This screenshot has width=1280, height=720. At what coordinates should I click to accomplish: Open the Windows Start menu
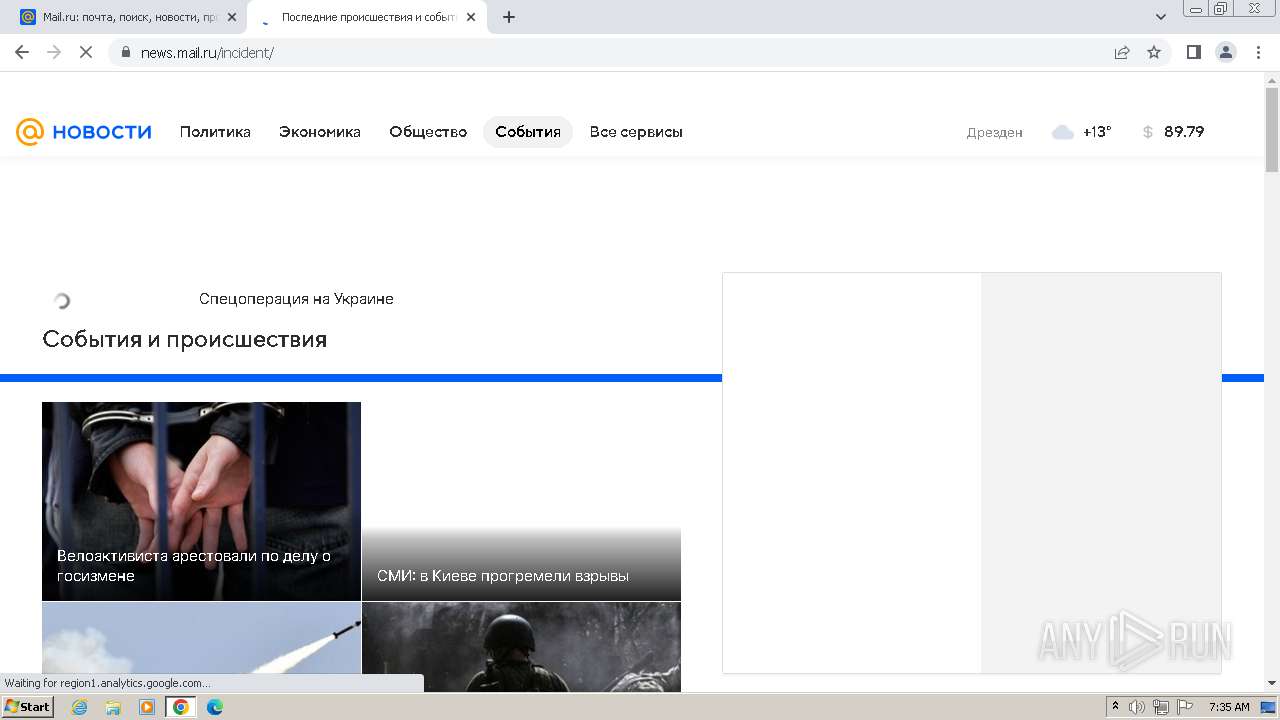(28, 707)
